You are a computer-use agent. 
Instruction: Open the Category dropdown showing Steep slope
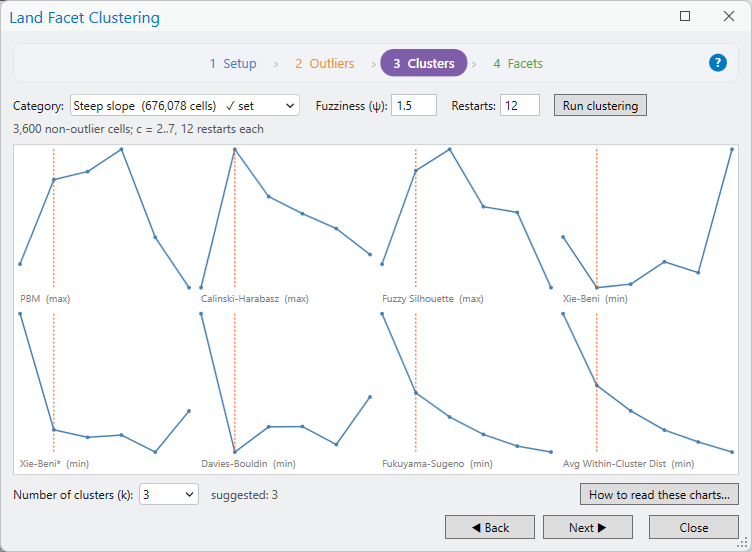(185, 106)
